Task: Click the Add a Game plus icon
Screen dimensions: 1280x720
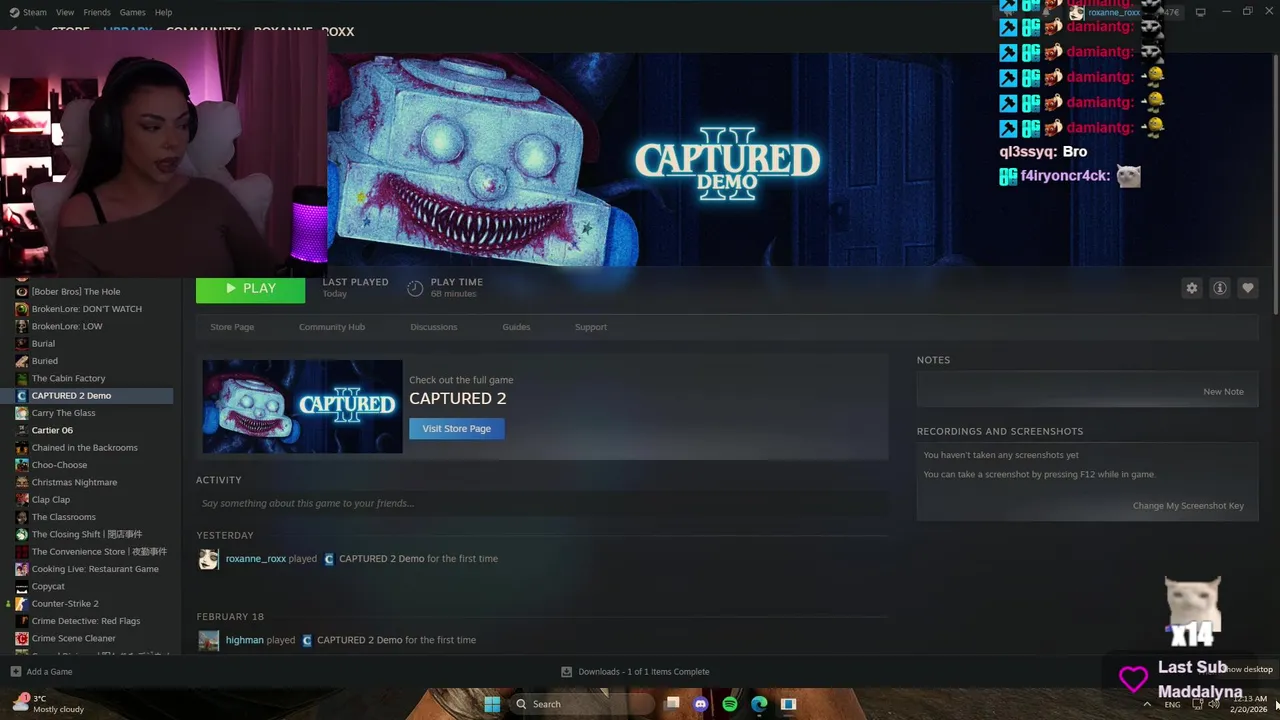Action: pos(15,672)
